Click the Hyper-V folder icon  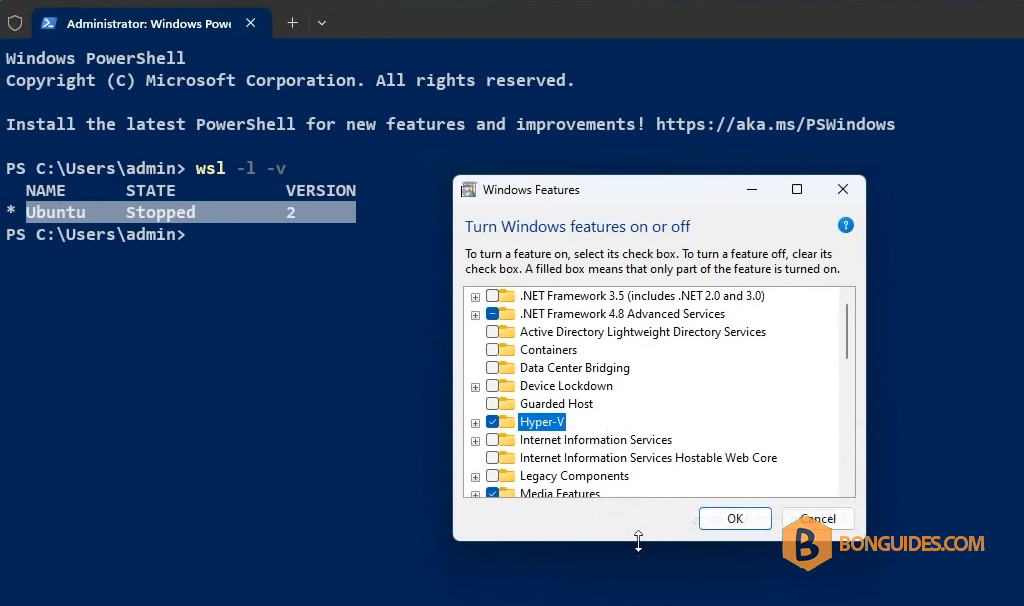tap(507, 422)
